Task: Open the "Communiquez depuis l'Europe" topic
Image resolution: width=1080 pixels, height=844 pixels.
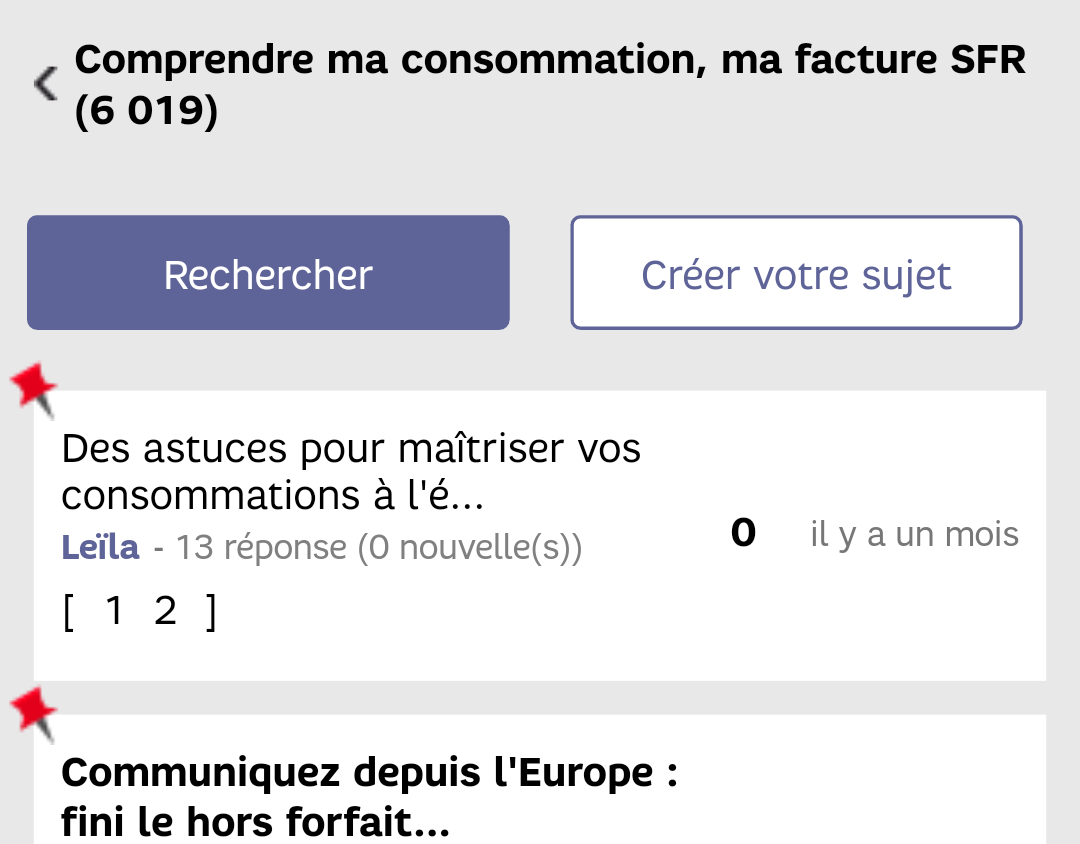Action: click(x=370, y=773)
